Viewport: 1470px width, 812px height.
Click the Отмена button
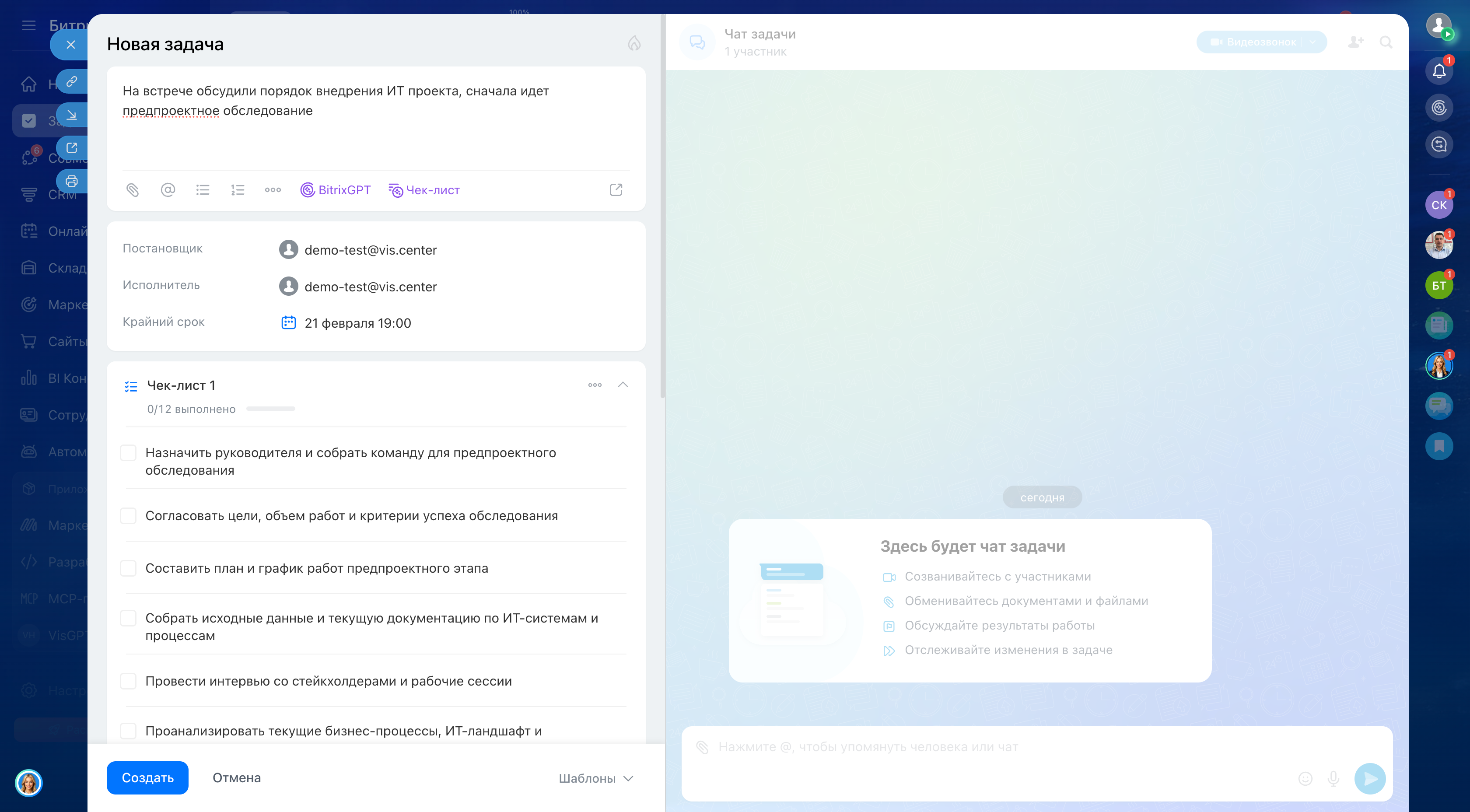coord(236,778)
